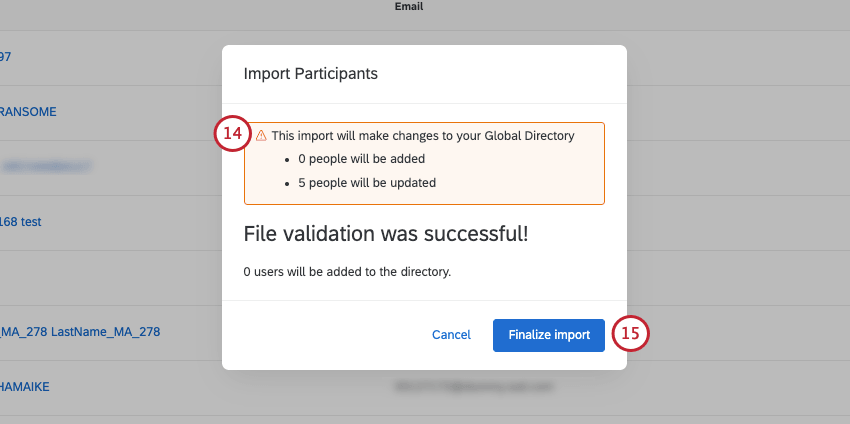Select the LastName_MA_278 participant link
This screenshot has height=424, width=850.
pos(80,332)
